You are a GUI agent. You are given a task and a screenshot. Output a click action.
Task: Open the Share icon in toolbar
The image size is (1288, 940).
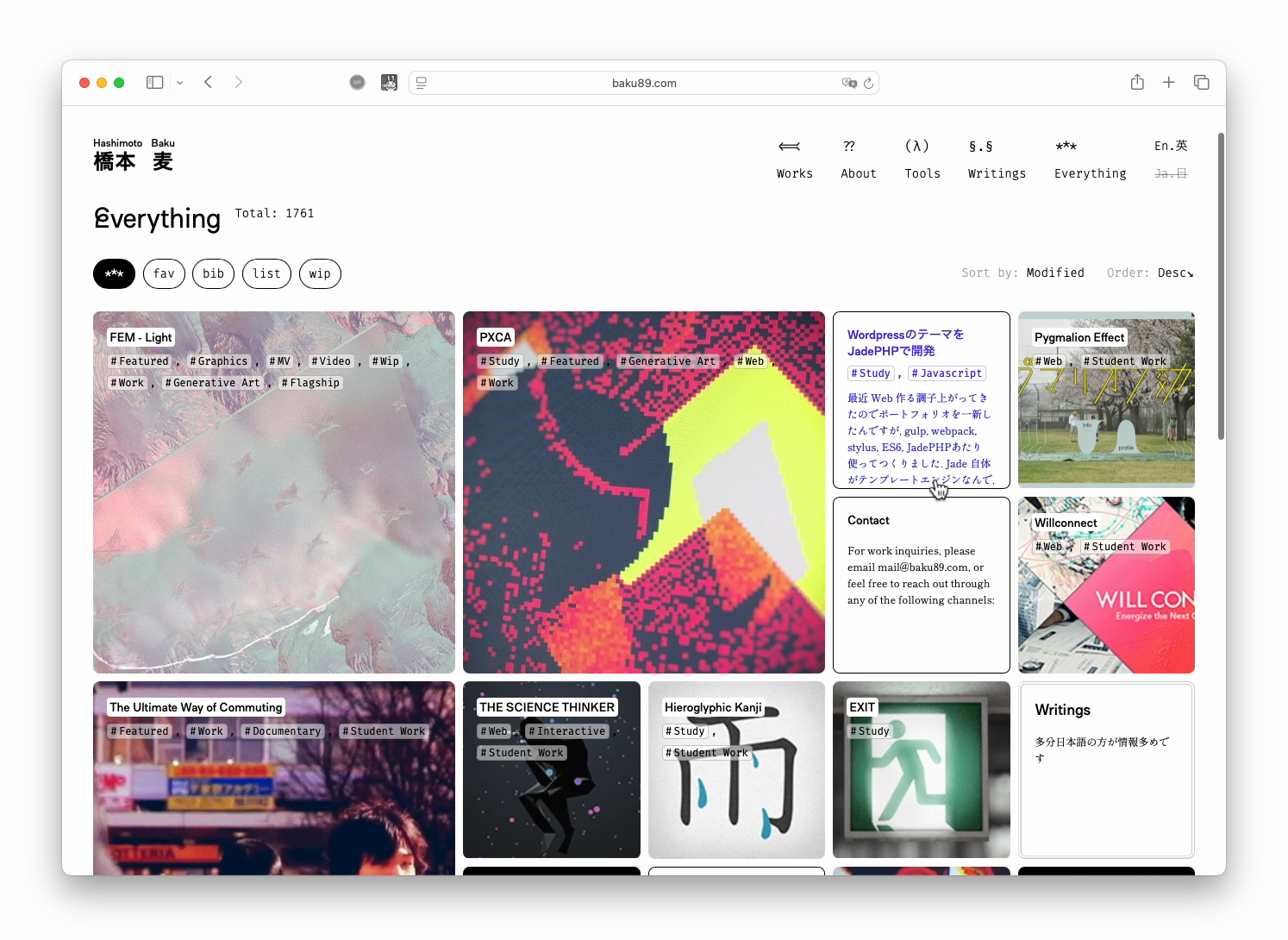tap(1137, 83)
